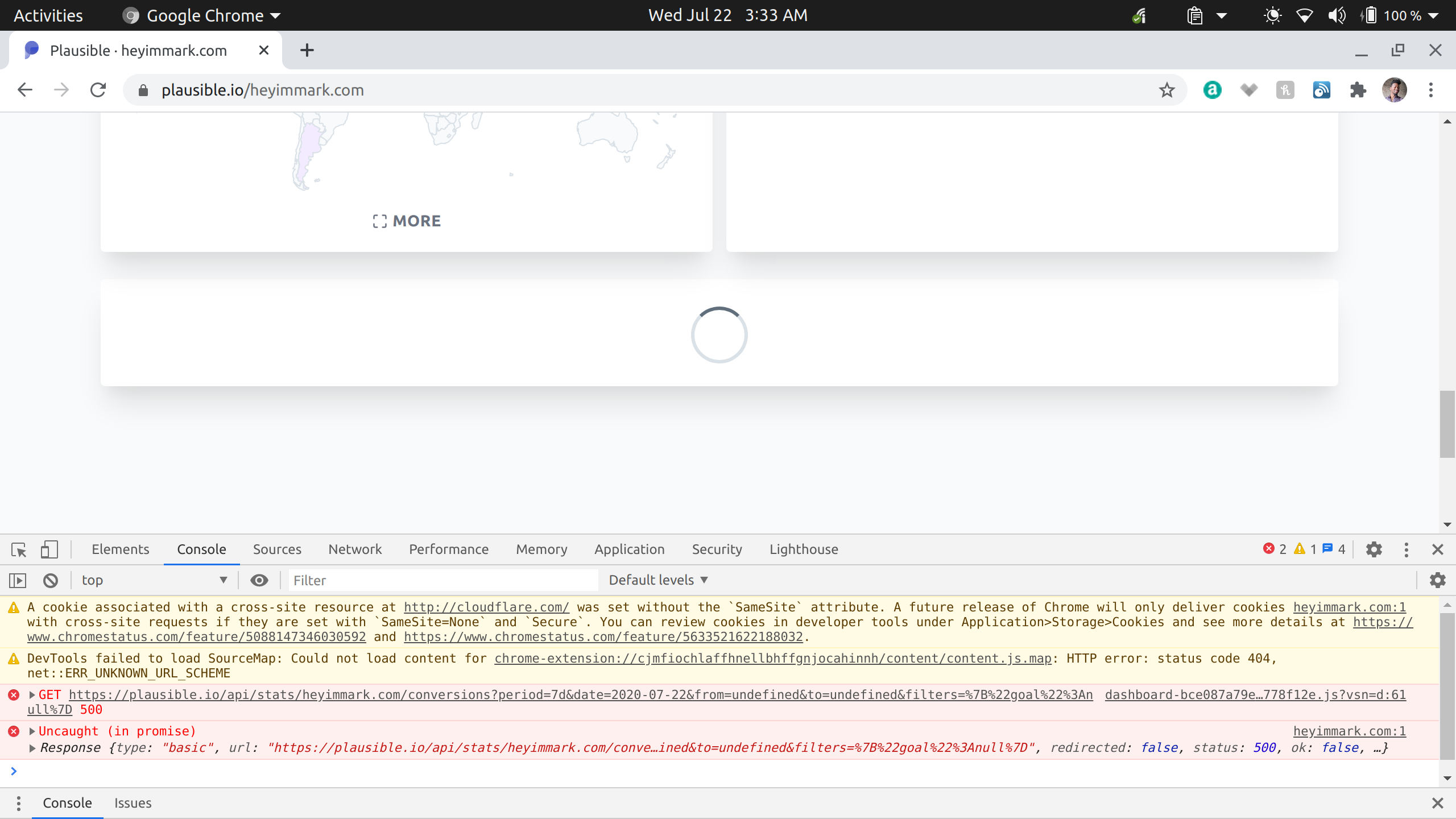Close the DevTools panel

point(1438,549)
